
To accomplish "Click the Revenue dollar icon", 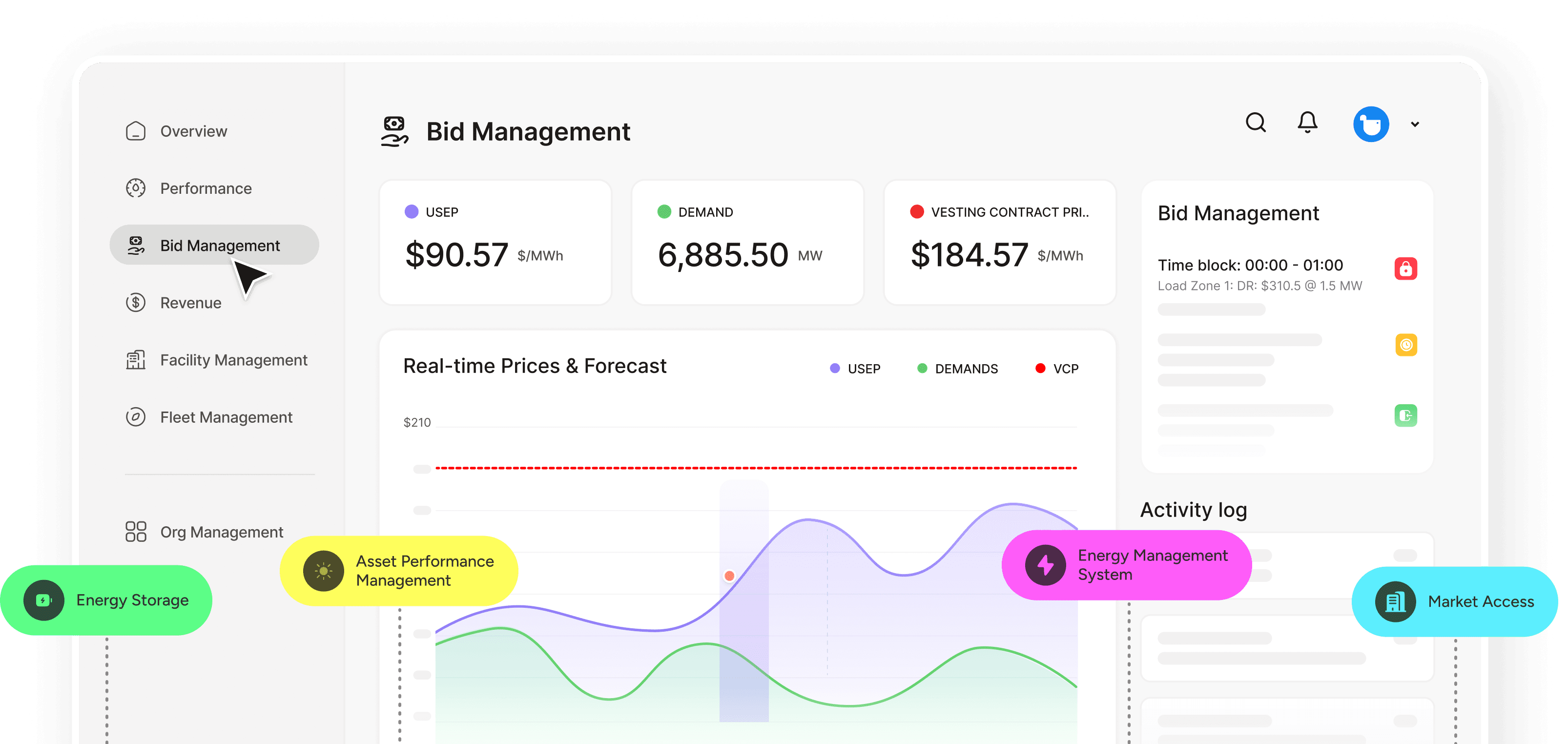I will click(x=135, y=303).
